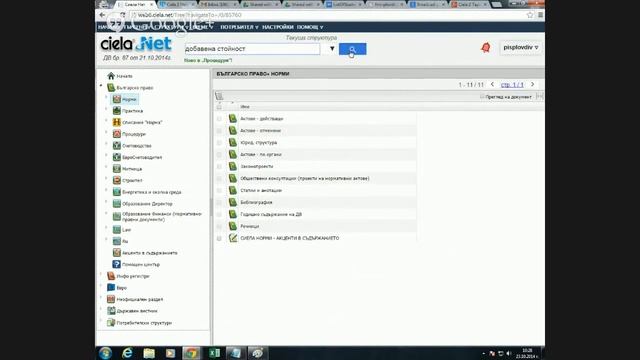Open Internet Explorer from the taskbar

click(x=127, y=353)
